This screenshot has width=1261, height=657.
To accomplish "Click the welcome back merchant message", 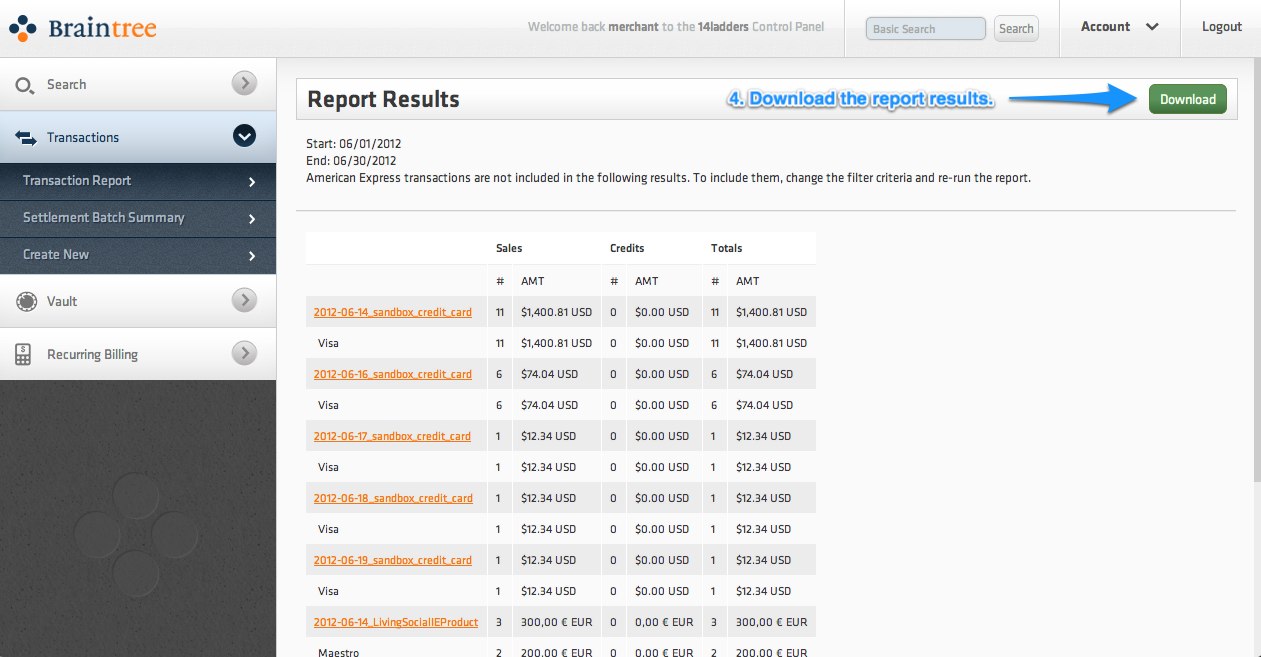I will click(x=676, y=27).
